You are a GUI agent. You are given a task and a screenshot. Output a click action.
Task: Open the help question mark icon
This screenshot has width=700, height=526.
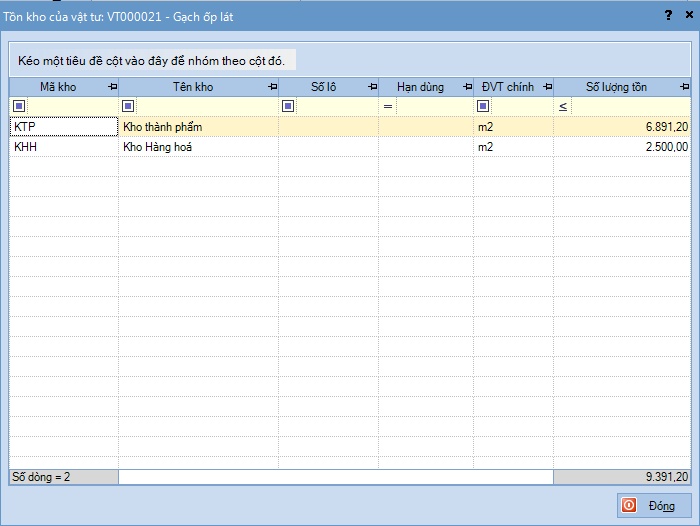point(668,15)
